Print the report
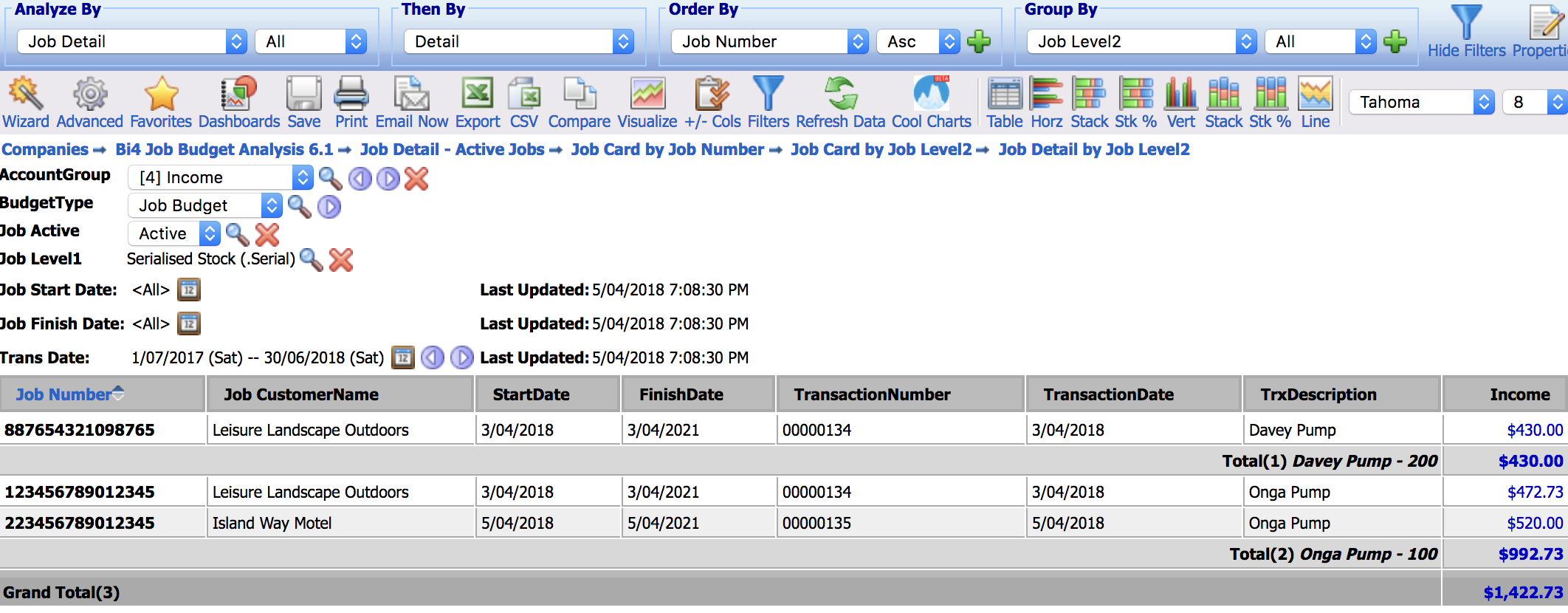The image size is (1568, 613). pyautogui.click(x=351, y=103)
